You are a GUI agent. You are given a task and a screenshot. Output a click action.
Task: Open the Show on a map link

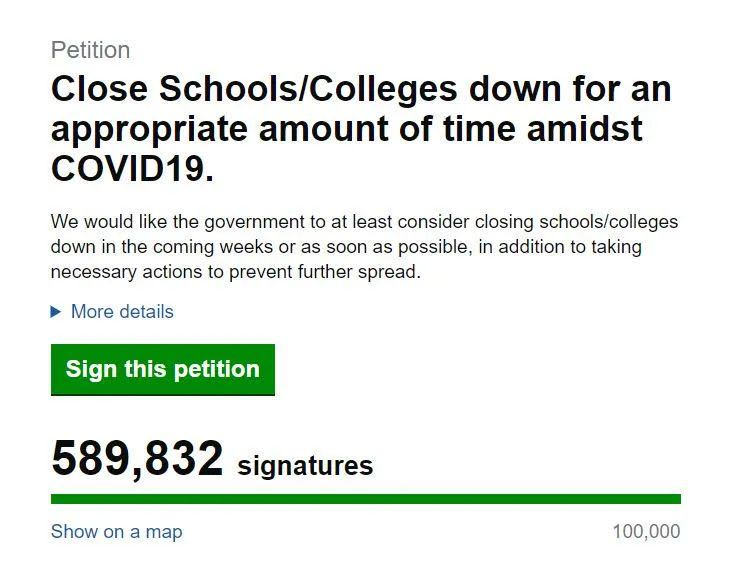tap(116, 531)
